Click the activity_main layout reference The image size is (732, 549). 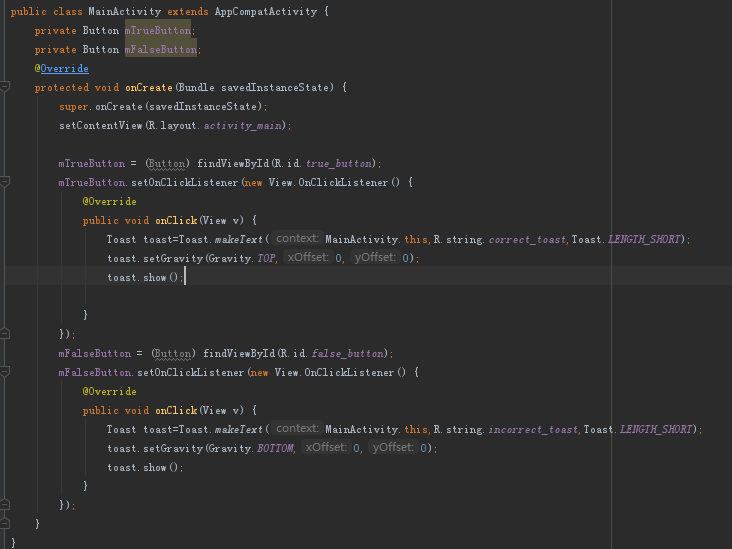(x=243, y=126)
